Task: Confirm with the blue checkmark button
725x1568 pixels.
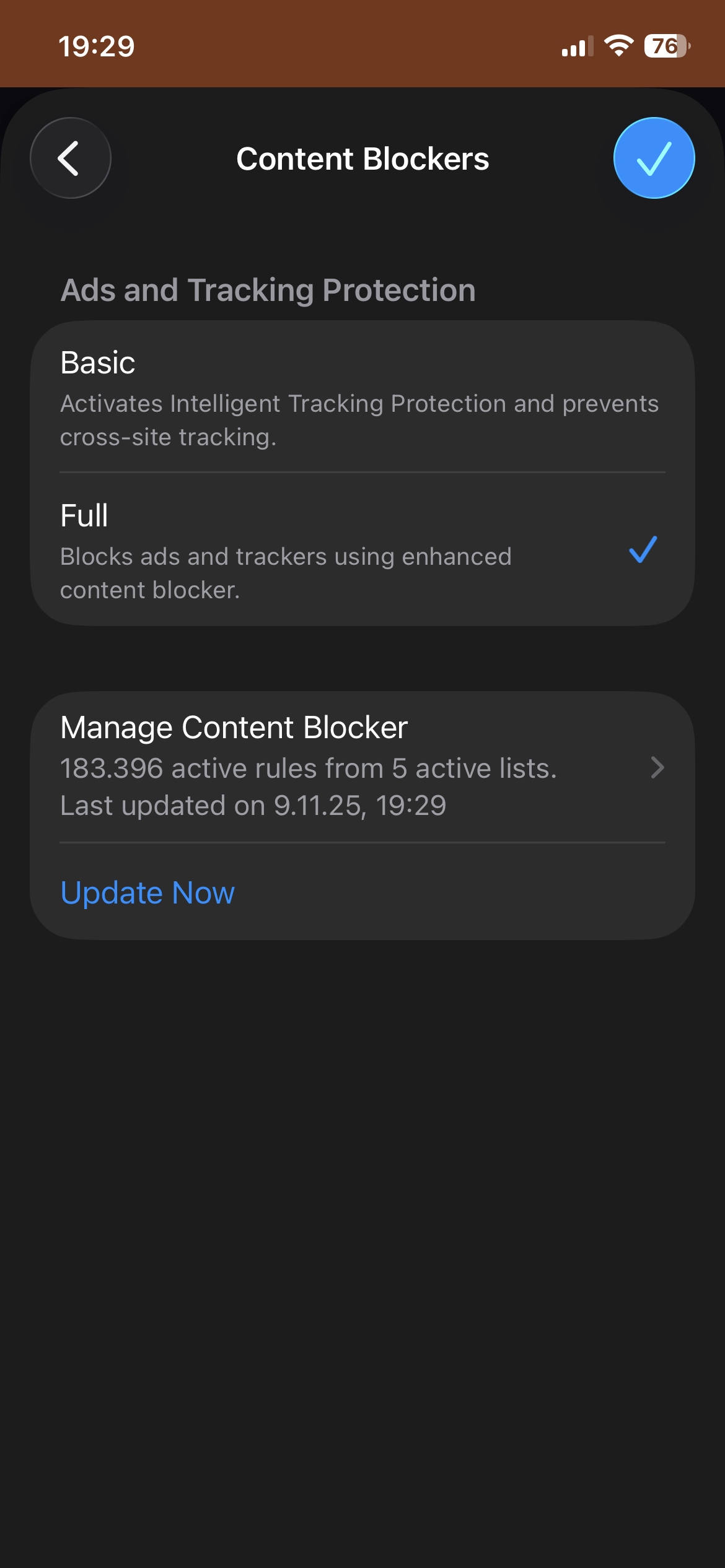Action: coord(654,158)
